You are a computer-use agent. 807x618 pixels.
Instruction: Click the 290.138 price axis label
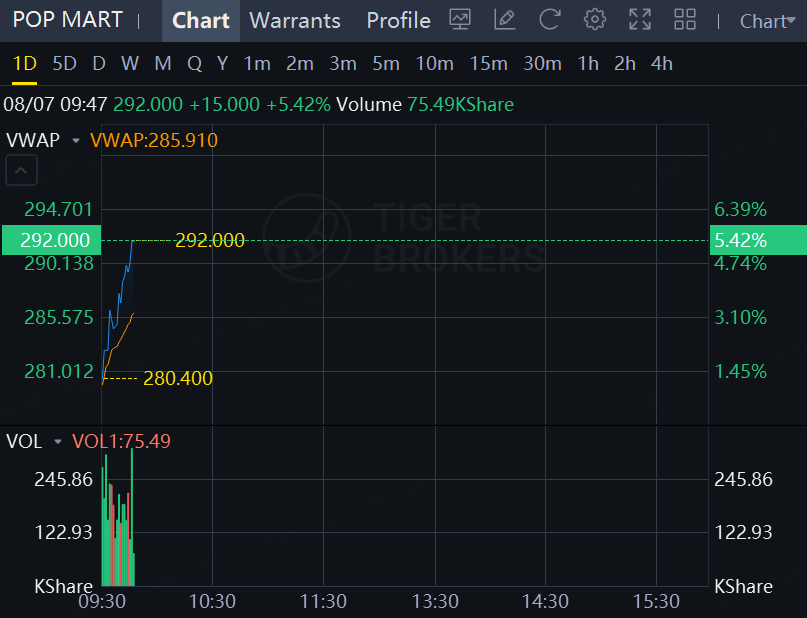click(59, 264)
